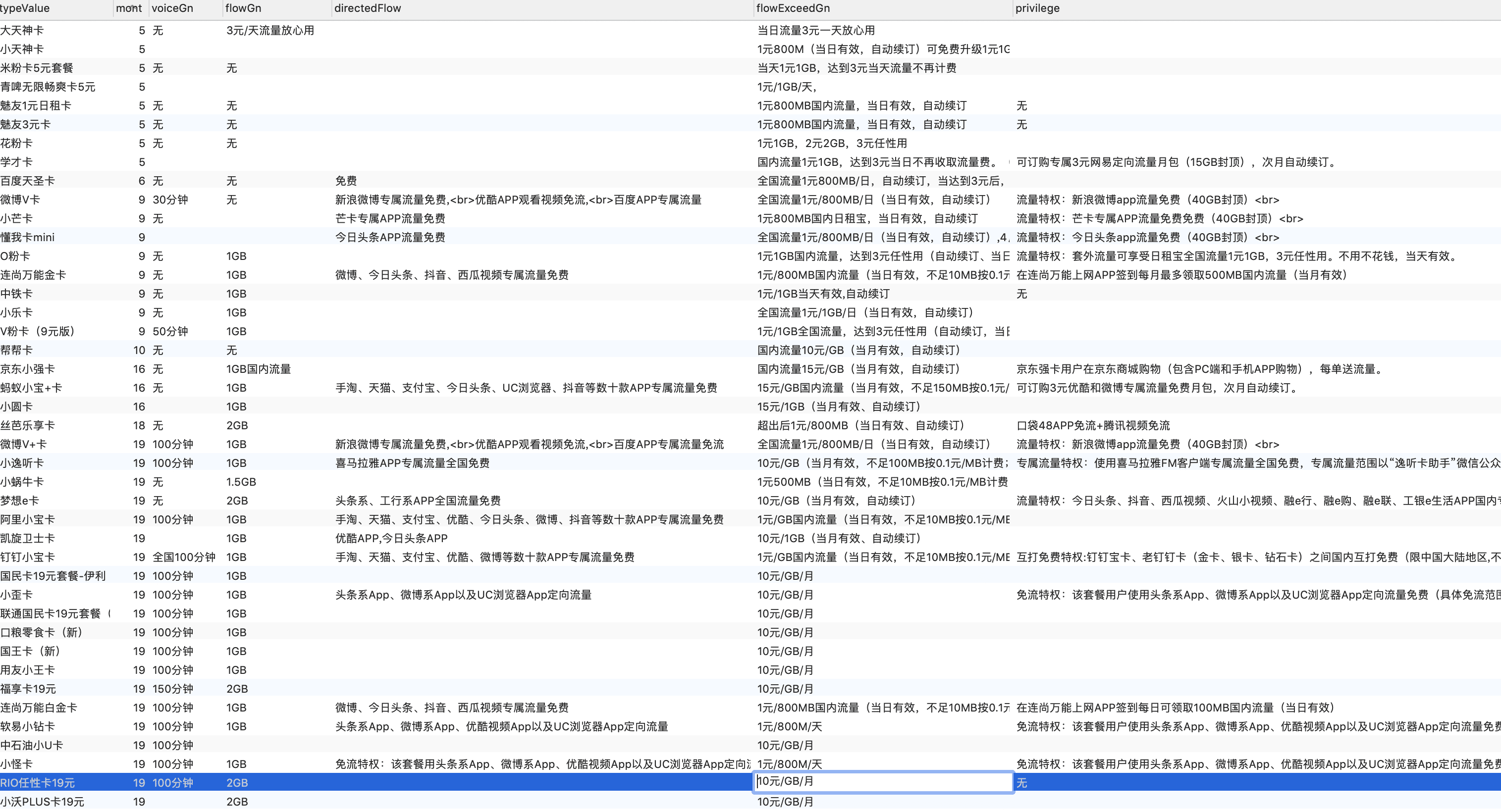Click the 钉钉小宝卡 cell
The width and height of the screenshot is (1501, 812).
(27, 557)
